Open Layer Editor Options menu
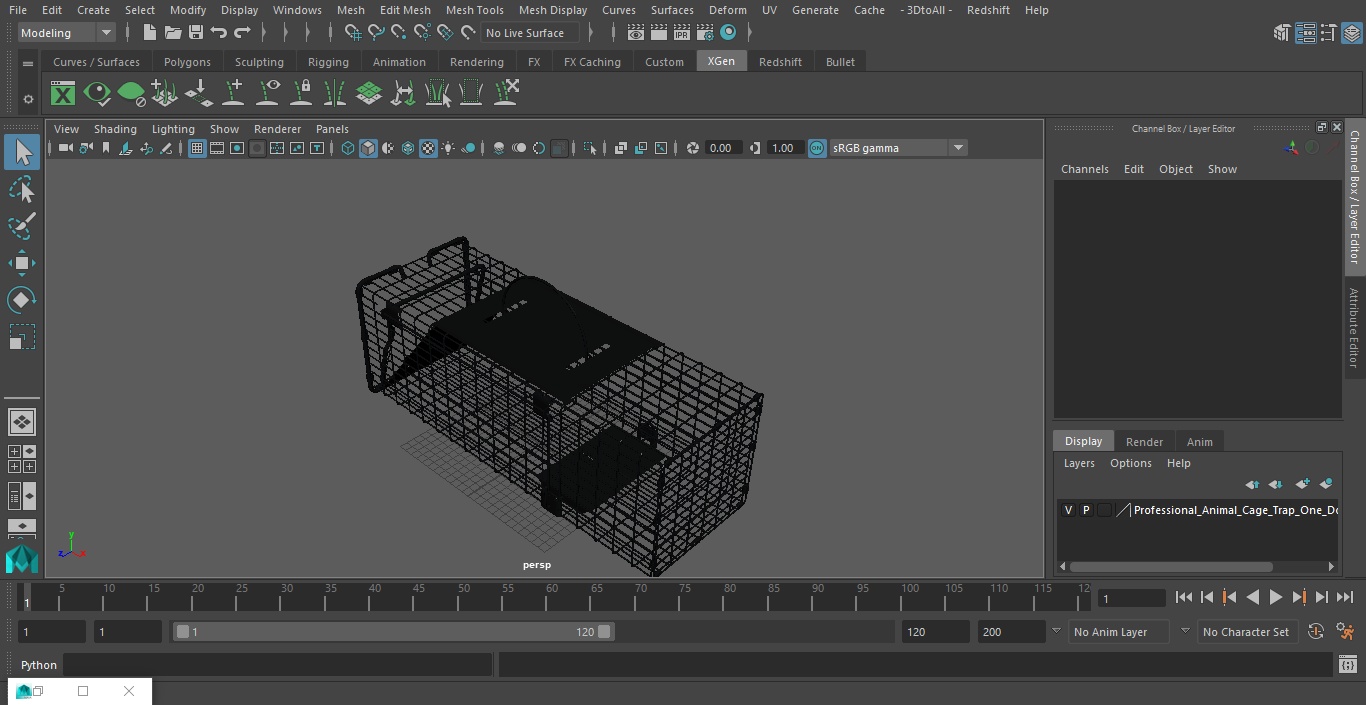 [x=1130, y=463]
